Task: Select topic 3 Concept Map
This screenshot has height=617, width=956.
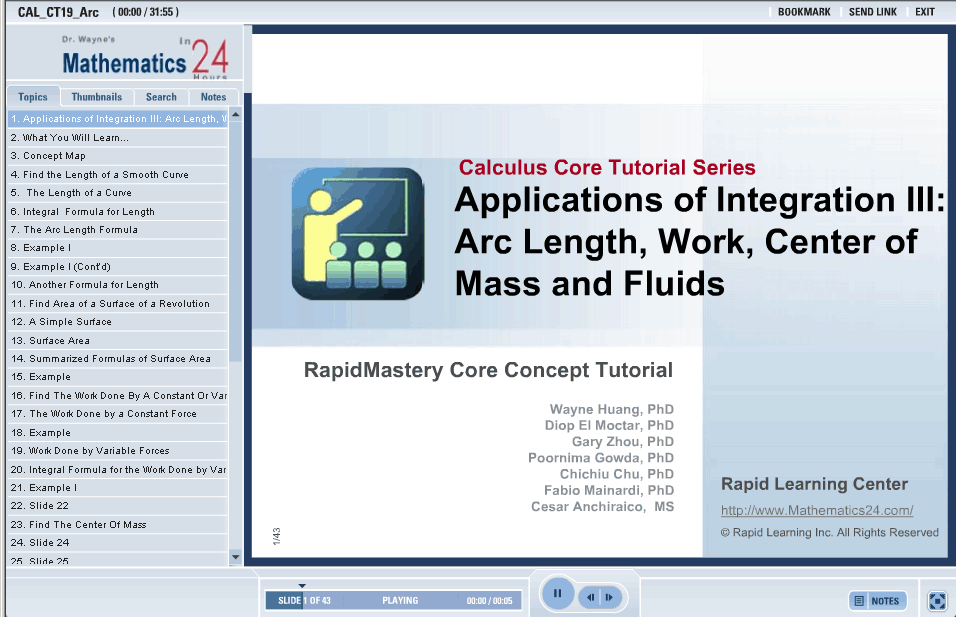Action: [x=118, y=156]
